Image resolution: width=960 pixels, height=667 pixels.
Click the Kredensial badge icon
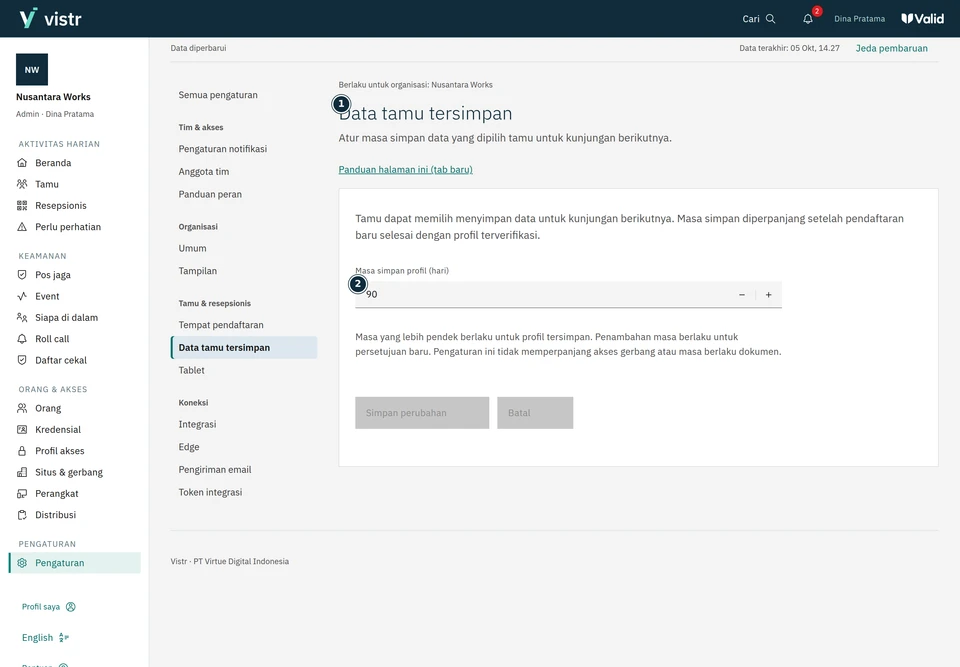(22, 430)
